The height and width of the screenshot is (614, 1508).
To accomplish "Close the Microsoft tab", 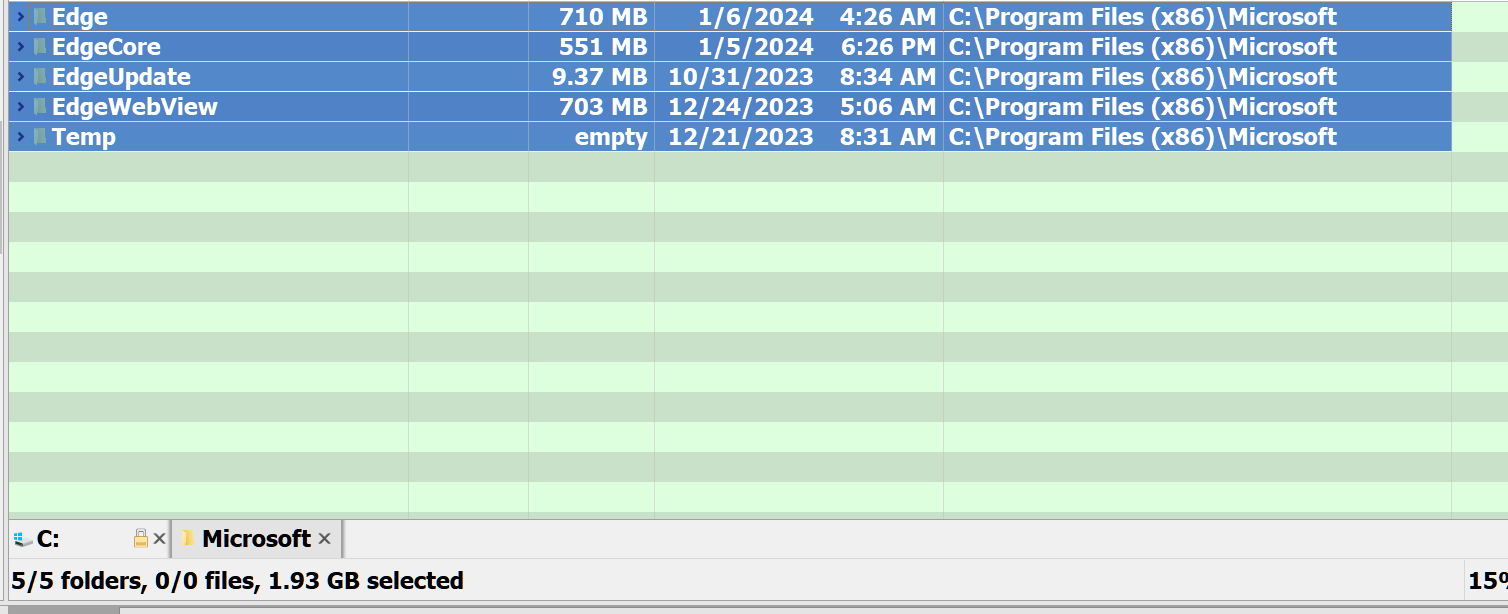I will point(324,539).
